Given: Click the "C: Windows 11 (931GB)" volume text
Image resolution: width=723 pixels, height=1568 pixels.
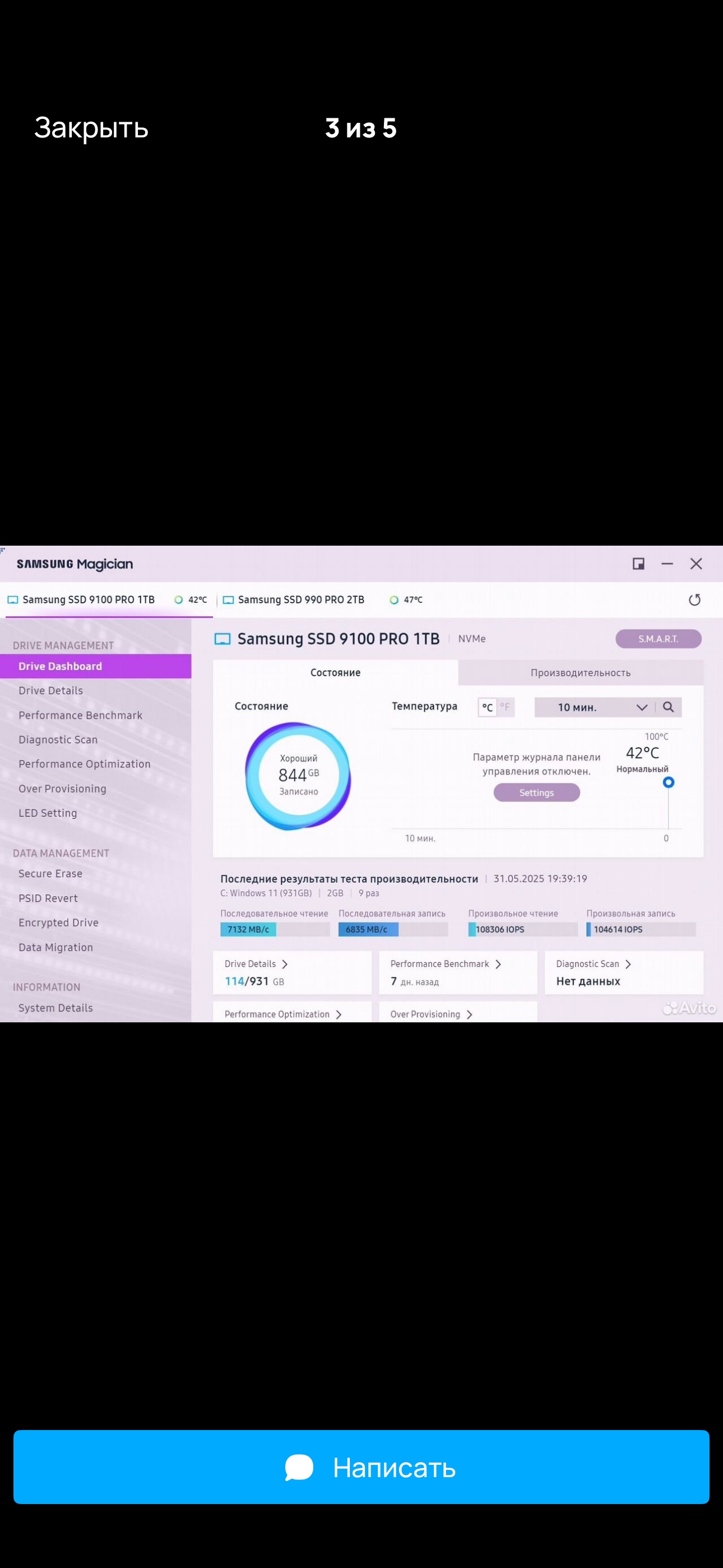Looking at the screenshot, I should 266,893.
